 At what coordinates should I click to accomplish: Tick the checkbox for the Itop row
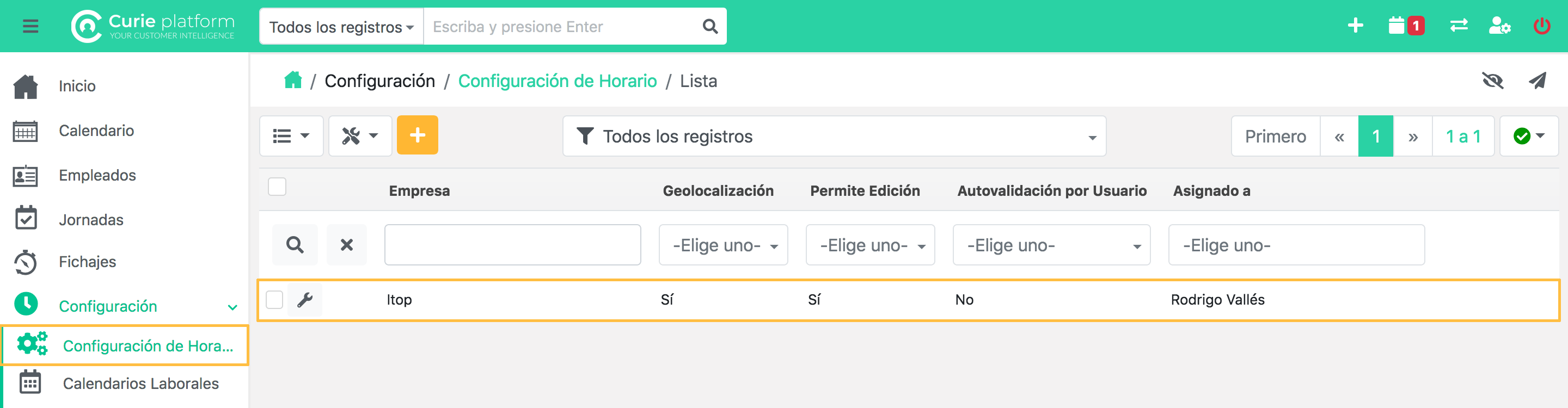tap(274, 300)
